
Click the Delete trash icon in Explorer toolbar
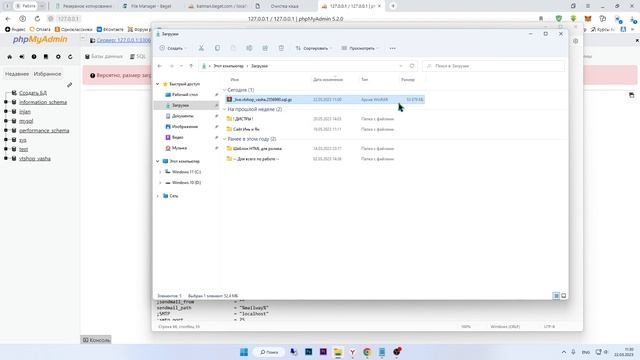pos(281,48)
